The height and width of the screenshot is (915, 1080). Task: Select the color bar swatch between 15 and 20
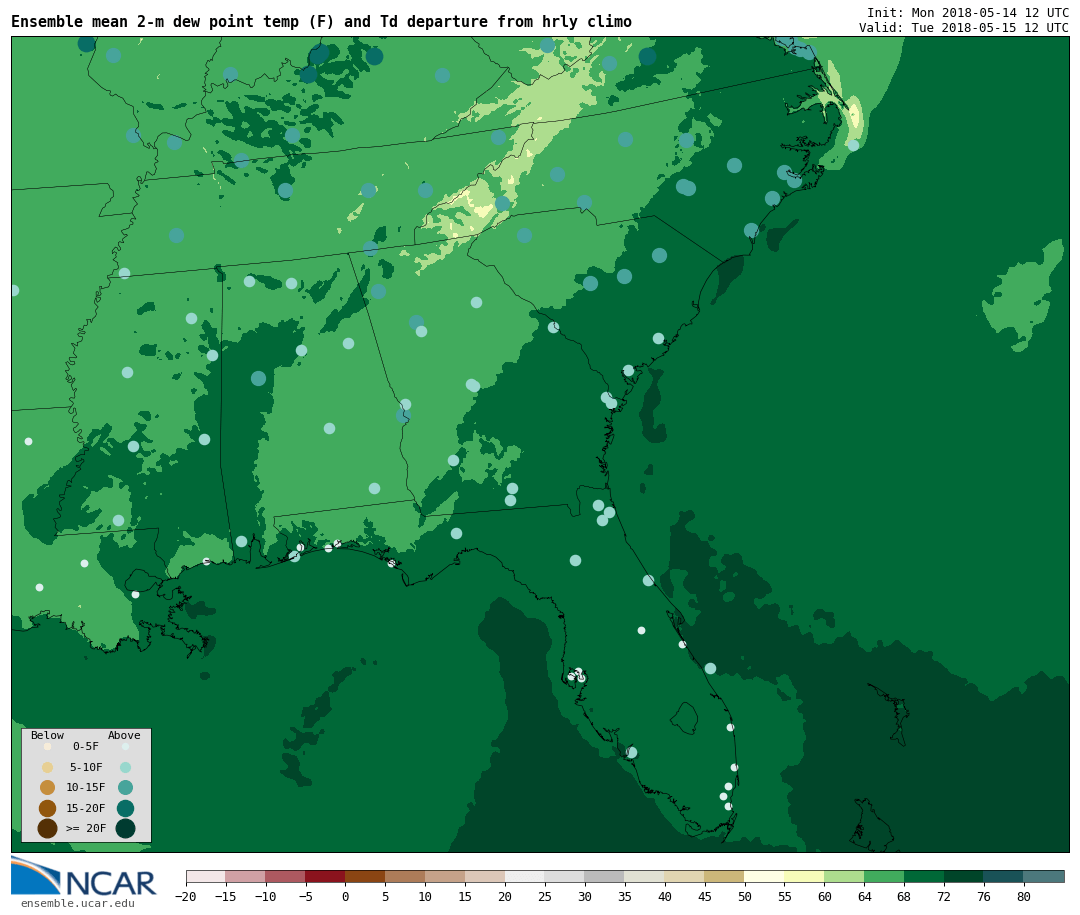[485, 876]
